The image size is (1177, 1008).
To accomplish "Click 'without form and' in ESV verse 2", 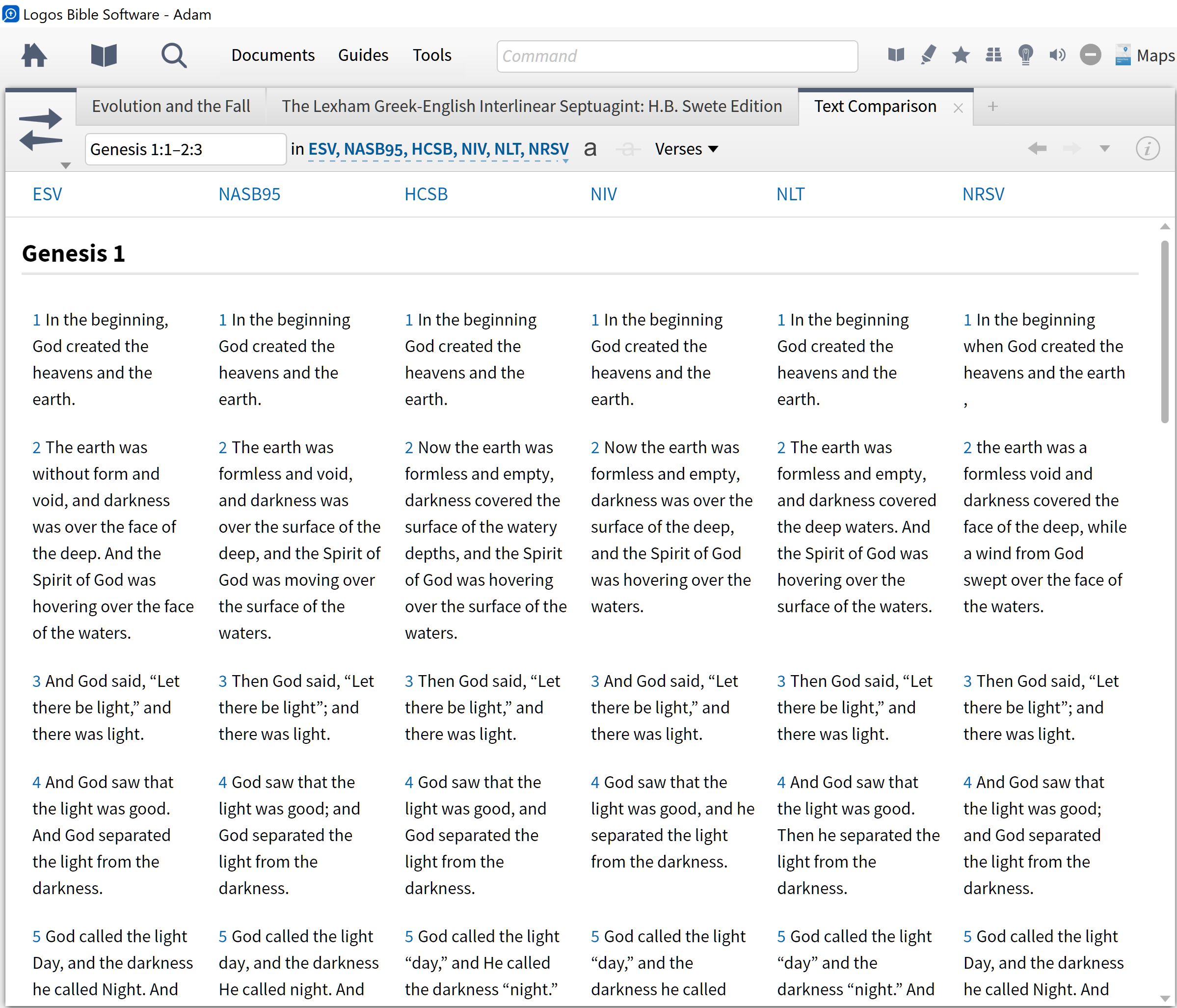I will 96,474.
